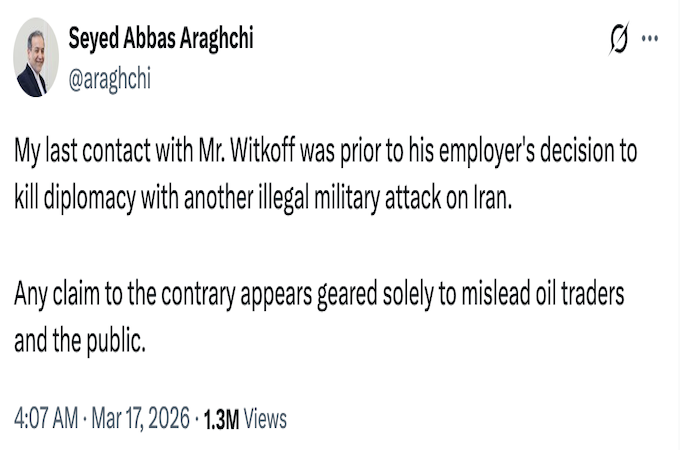Click the 4:07 AM timestamp
680x450 pixels.
tap(45, 419)
